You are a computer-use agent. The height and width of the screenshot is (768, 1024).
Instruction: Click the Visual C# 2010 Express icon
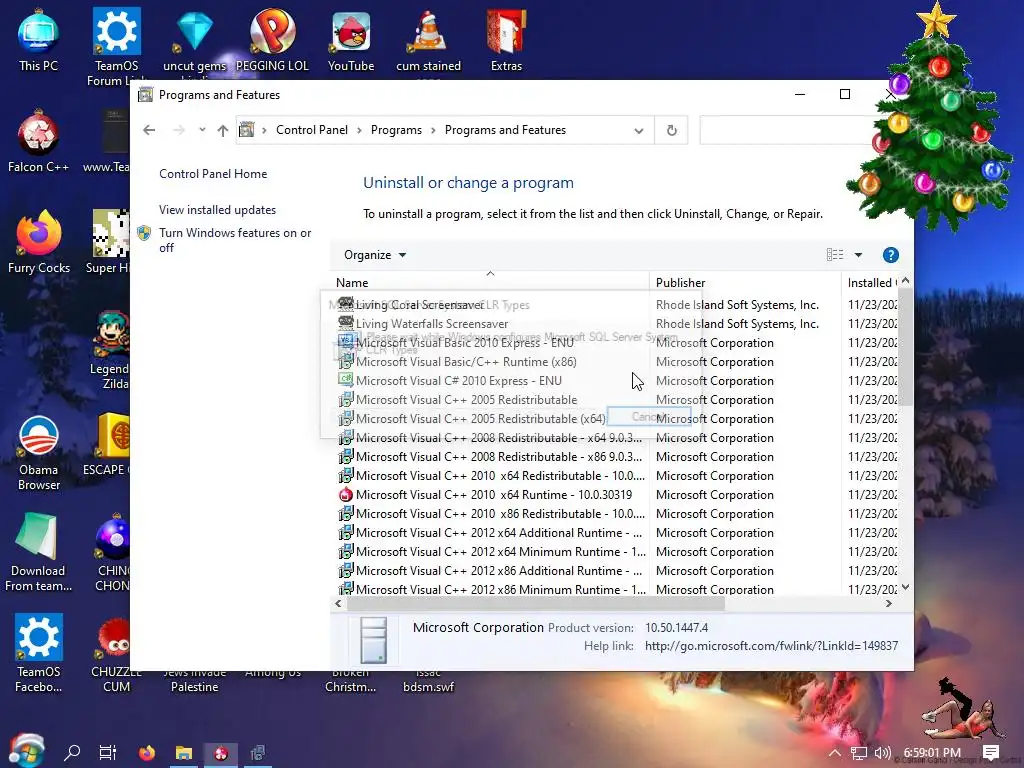(x=345, y=380)
